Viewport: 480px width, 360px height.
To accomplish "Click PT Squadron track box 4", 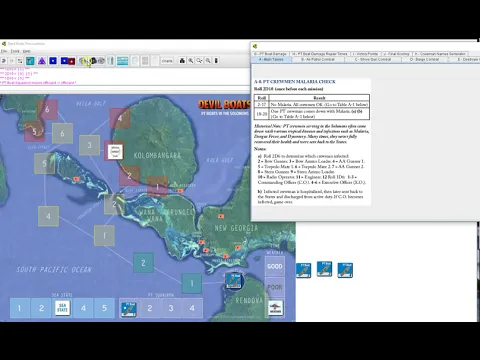I will 192,308.
